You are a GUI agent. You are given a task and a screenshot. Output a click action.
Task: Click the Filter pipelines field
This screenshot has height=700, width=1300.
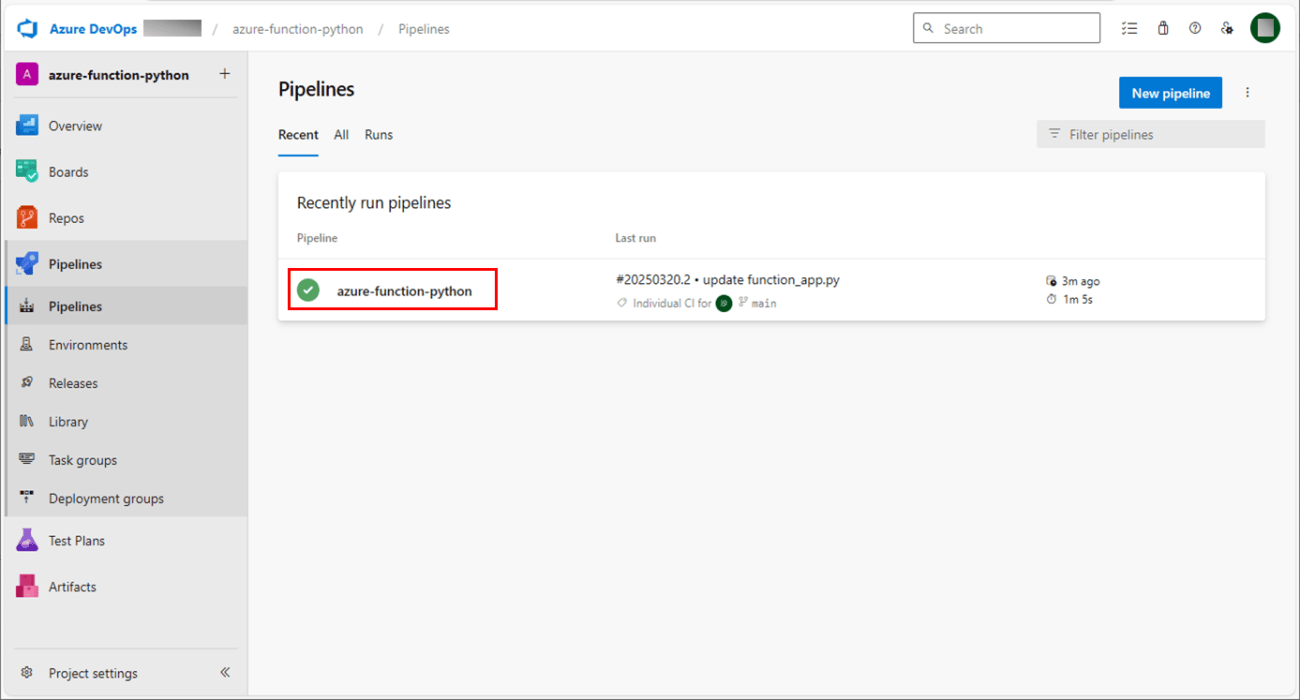click(1151, 134)
